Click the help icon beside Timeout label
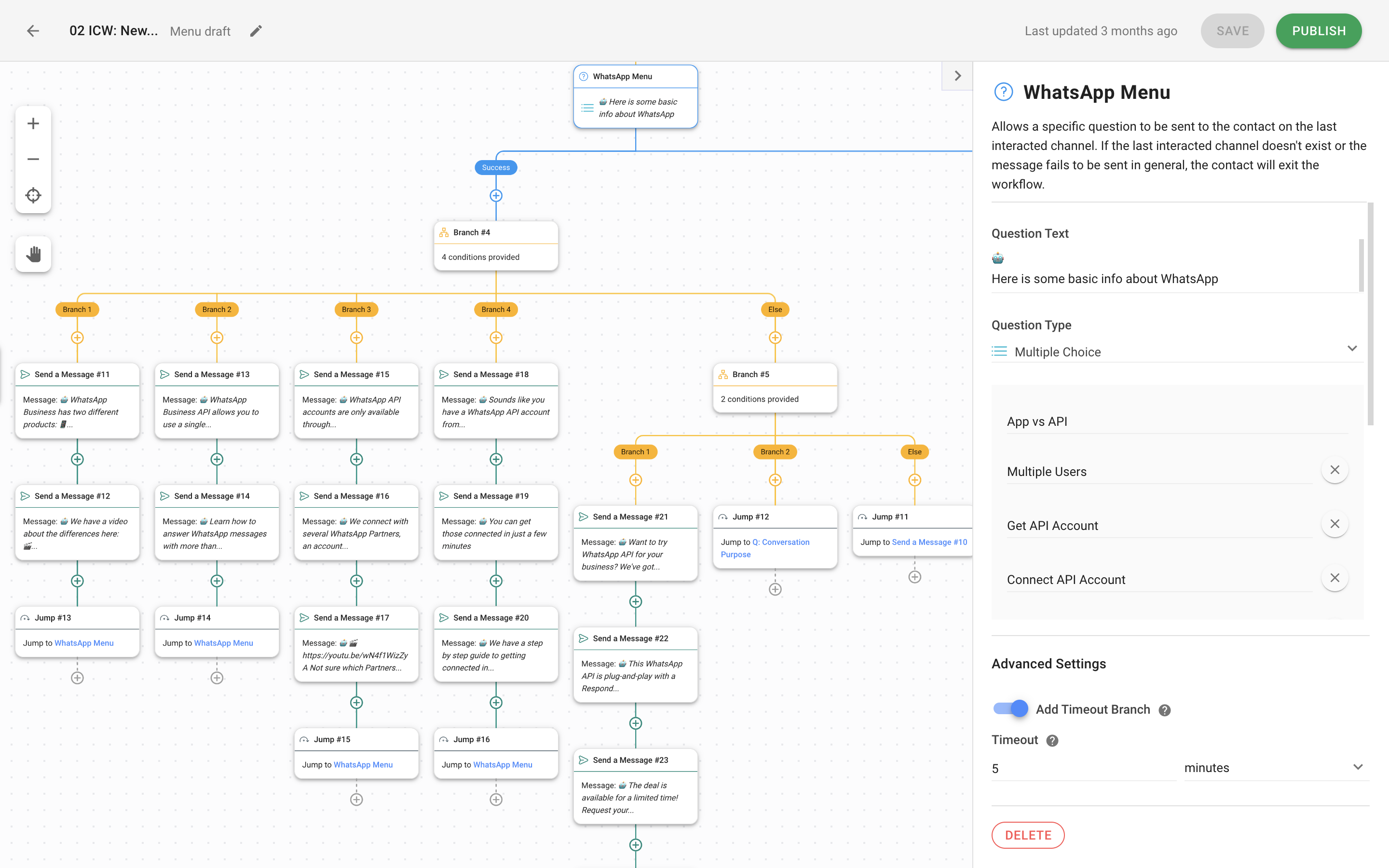The image size is (1389, 868). tap(1052, 741)
